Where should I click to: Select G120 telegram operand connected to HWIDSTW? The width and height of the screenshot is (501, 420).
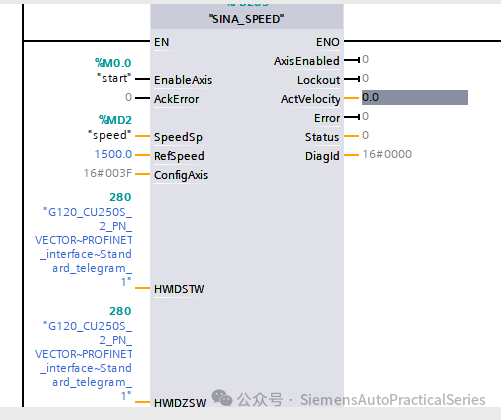(84, 247)
